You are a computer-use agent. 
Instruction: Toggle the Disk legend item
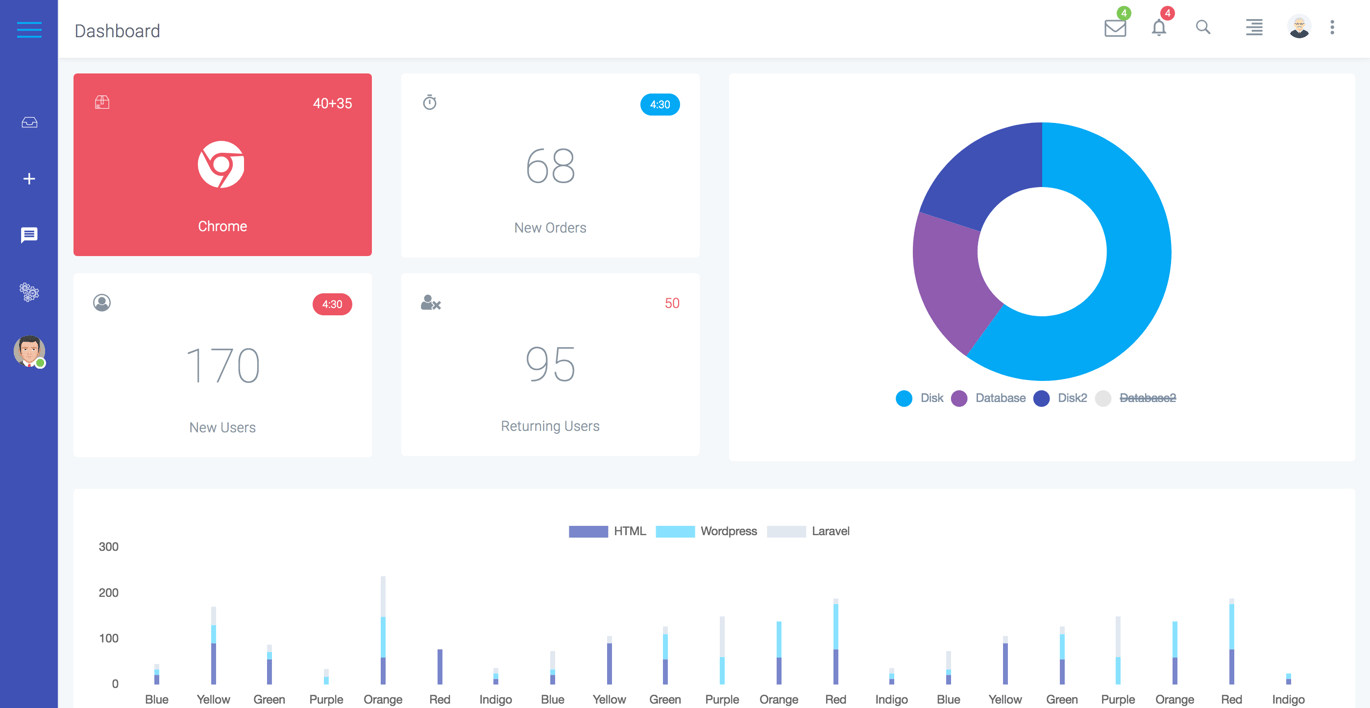[920, 398]
